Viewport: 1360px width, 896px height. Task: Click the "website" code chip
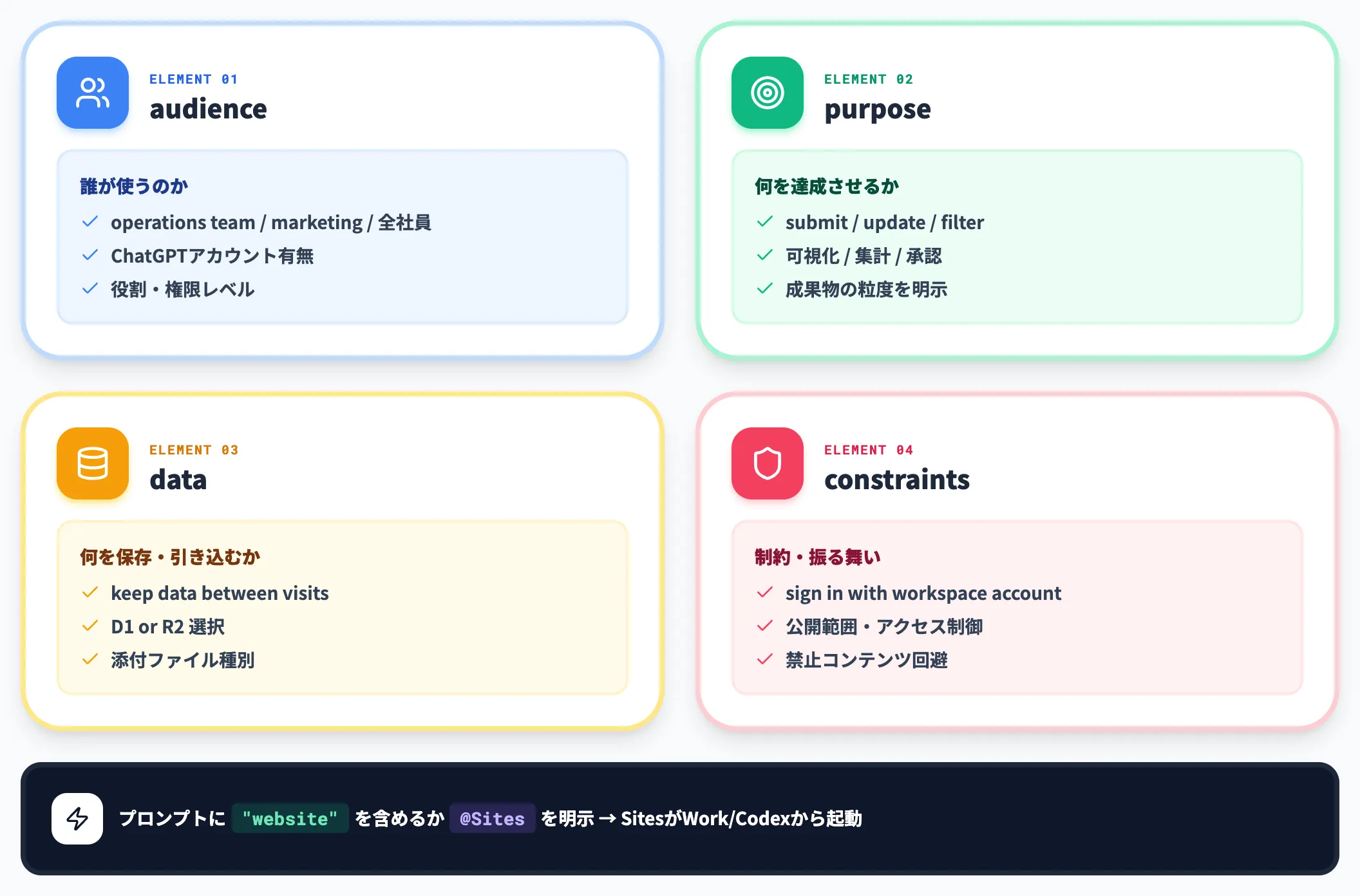(x=290, y=818)
